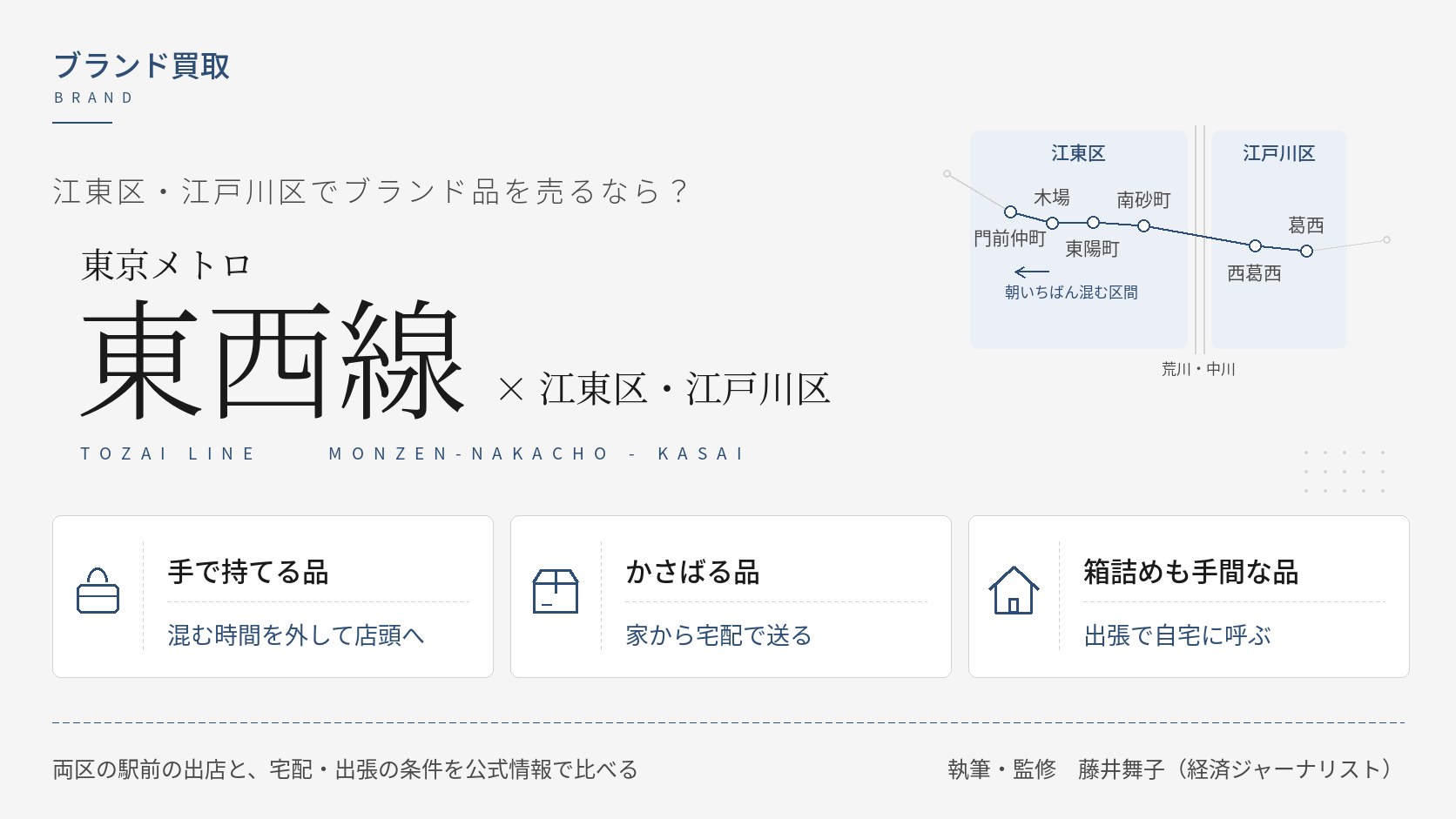Click the ブランド買取 category heading

(141, 66)
